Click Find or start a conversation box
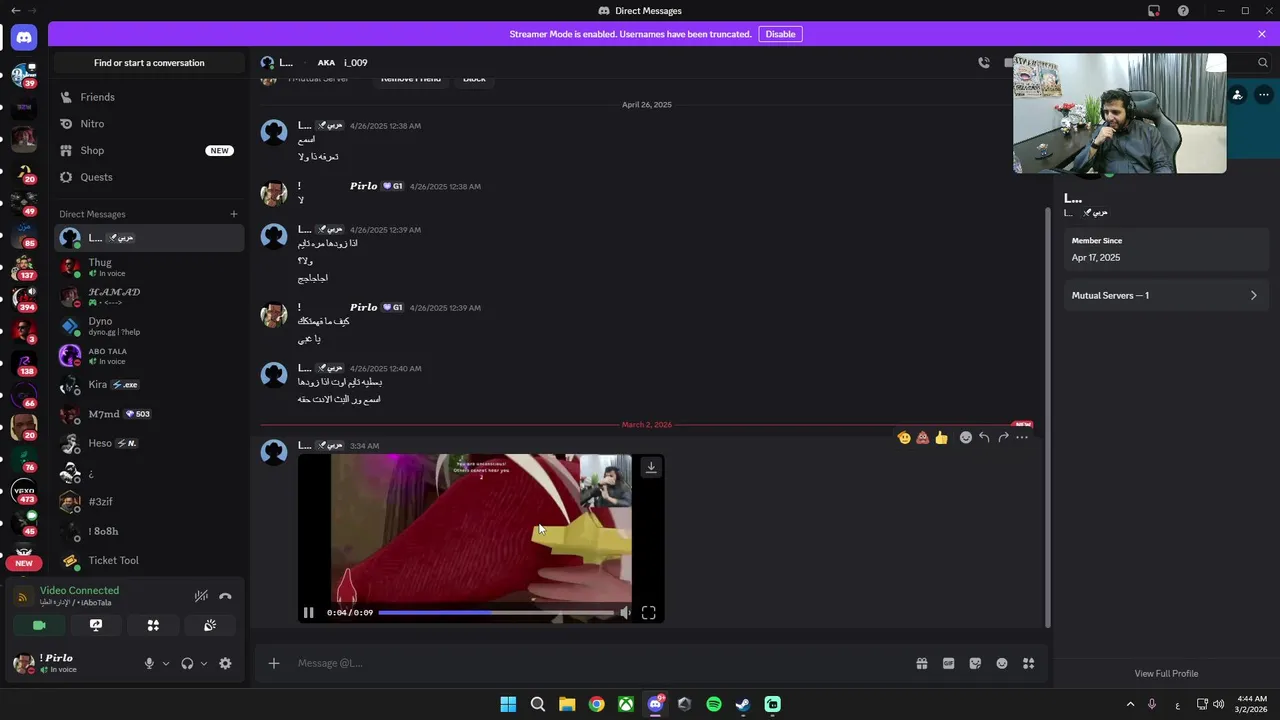 click(x=149, y=63)
